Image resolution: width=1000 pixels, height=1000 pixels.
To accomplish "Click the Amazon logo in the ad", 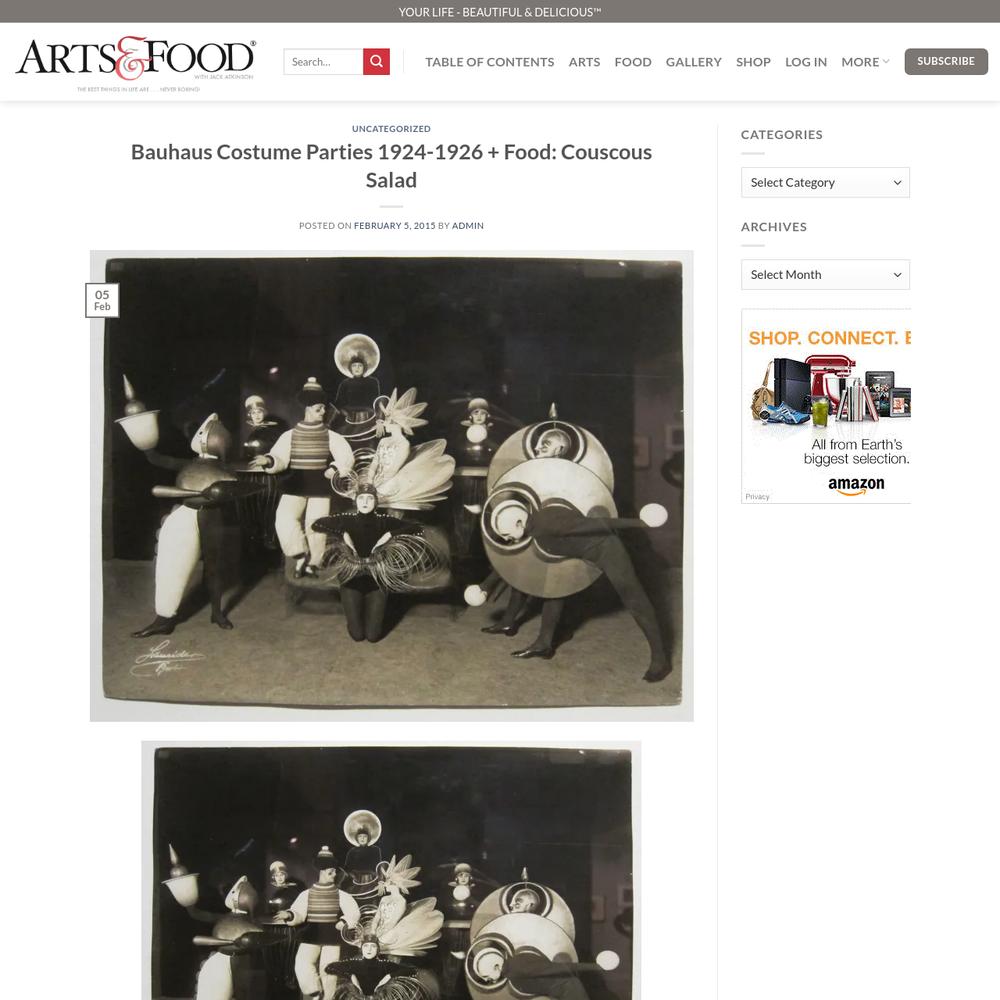I will [x=856, y=485].
